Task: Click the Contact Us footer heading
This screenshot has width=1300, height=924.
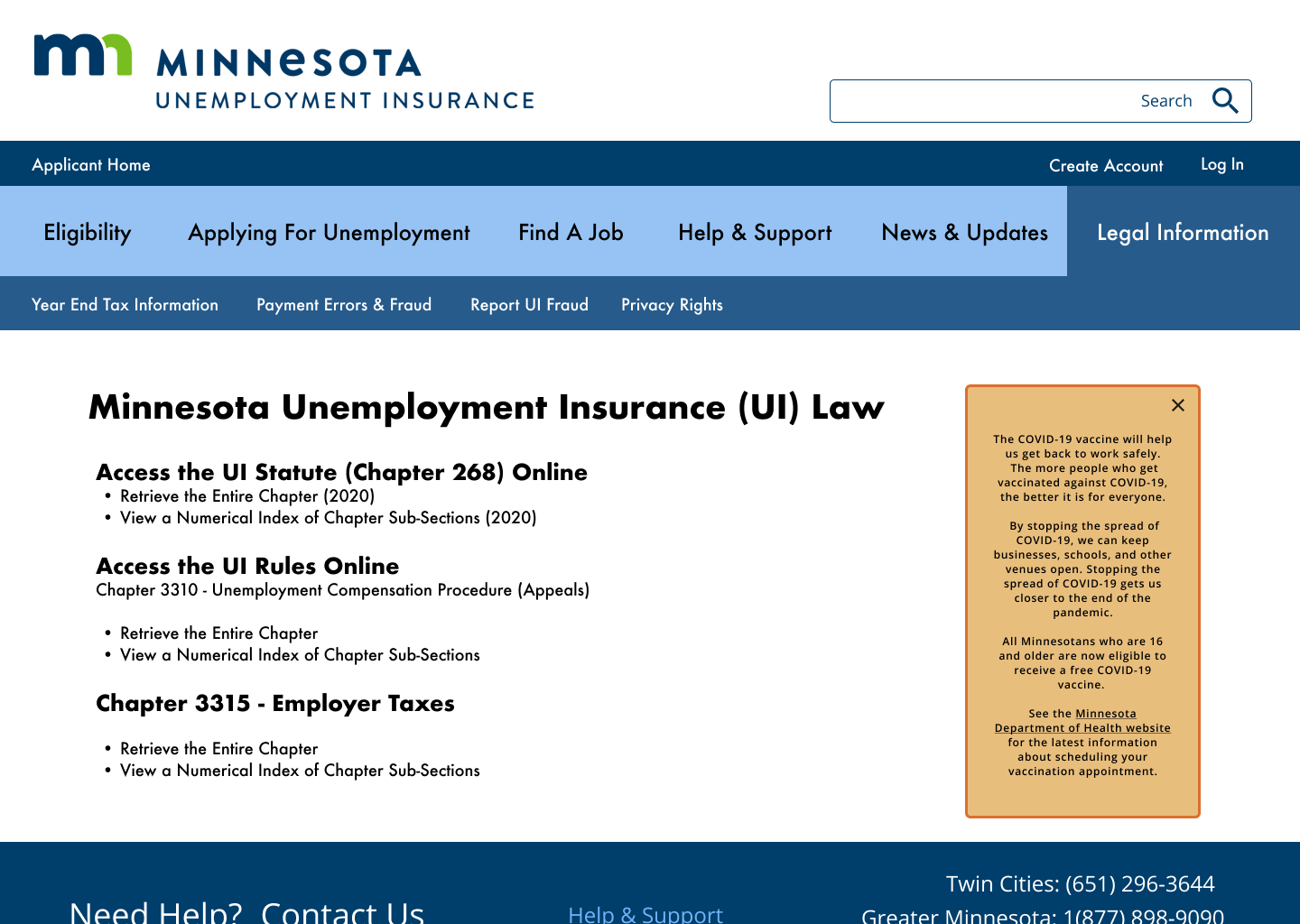Action: click(x=342, y=912)
